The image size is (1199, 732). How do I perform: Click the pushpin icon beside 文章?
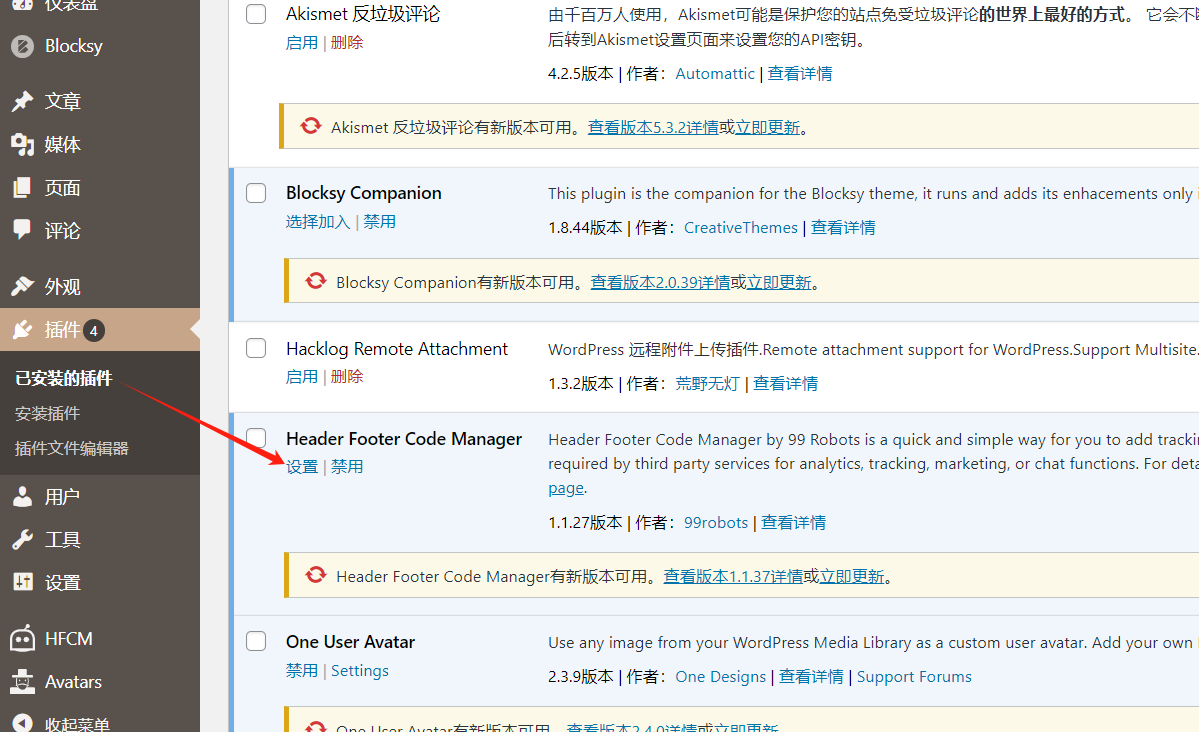(23, 101)
